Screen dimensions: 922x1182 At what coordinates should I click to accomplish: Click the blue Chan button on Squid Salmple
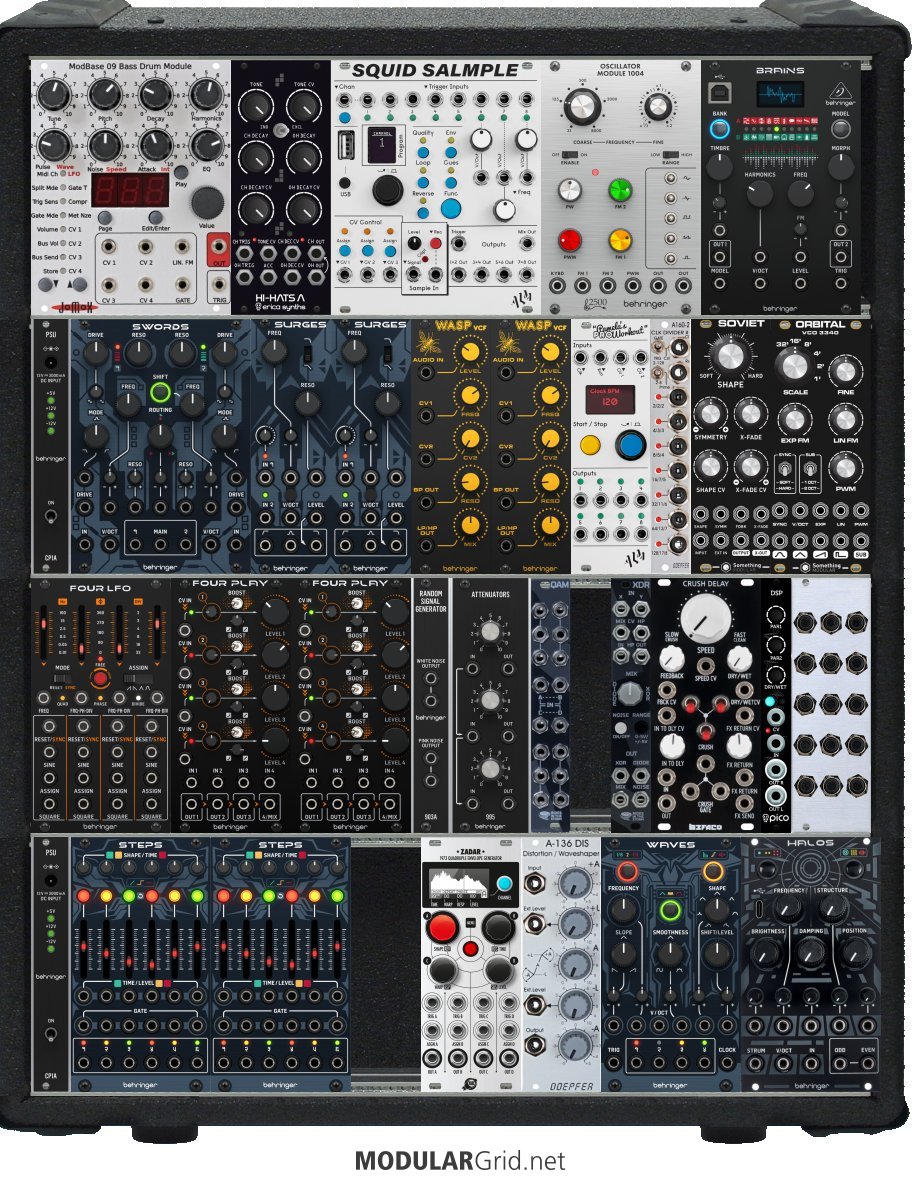[x=345, y=118]
